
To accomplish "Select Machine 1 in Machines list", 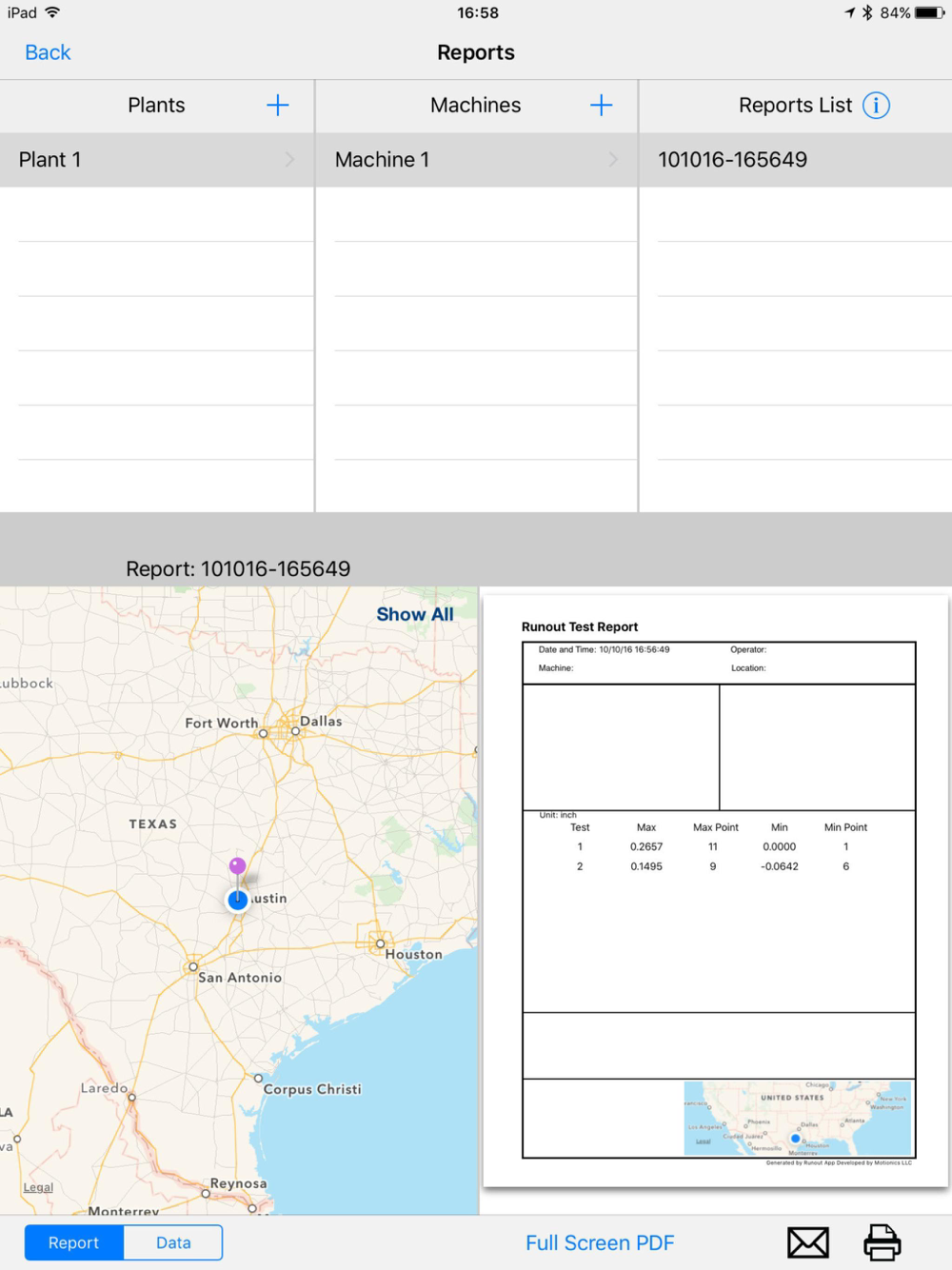I will 476,160.
